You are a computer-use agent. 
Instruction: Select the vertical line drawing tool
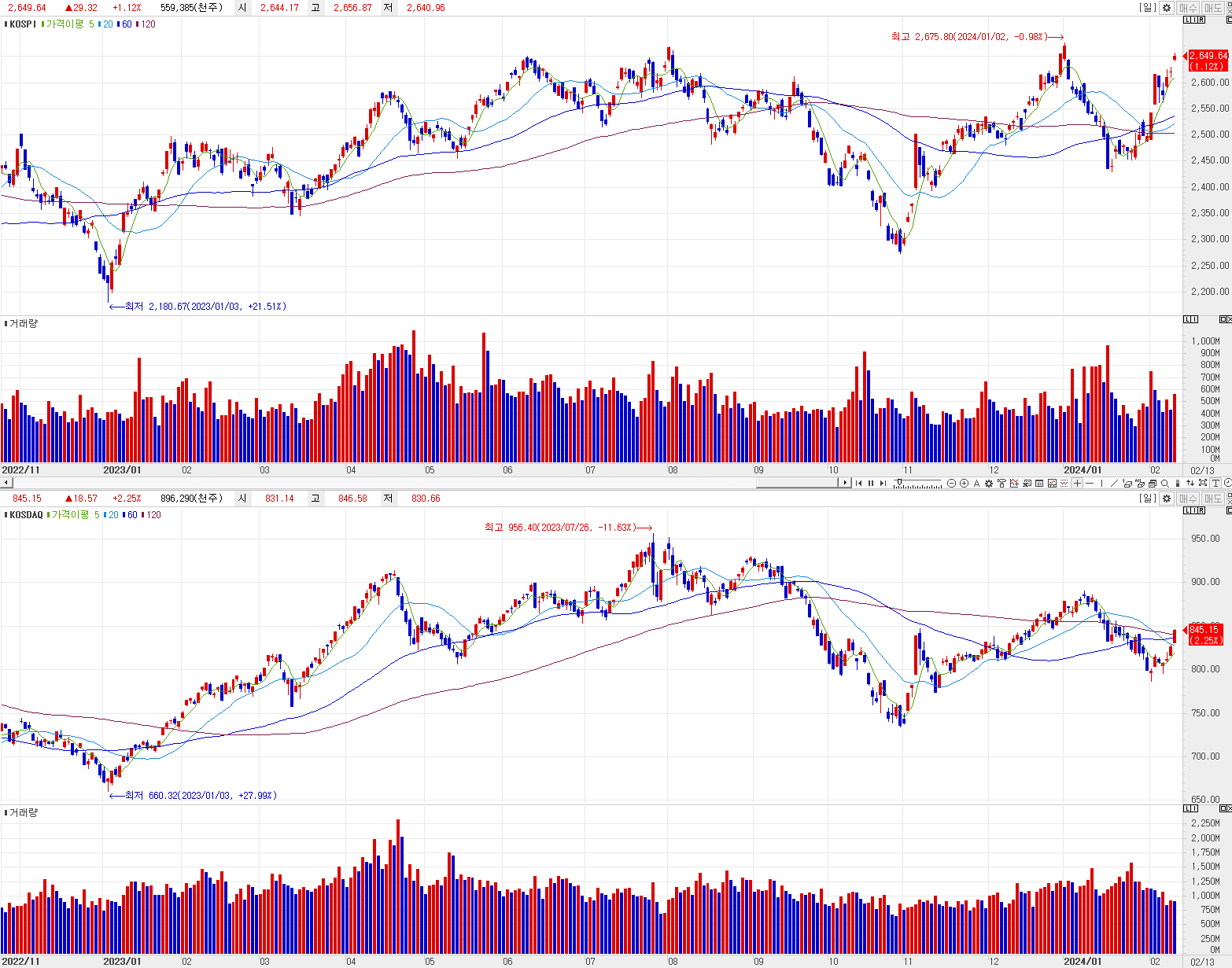(x=1101, y=483)
